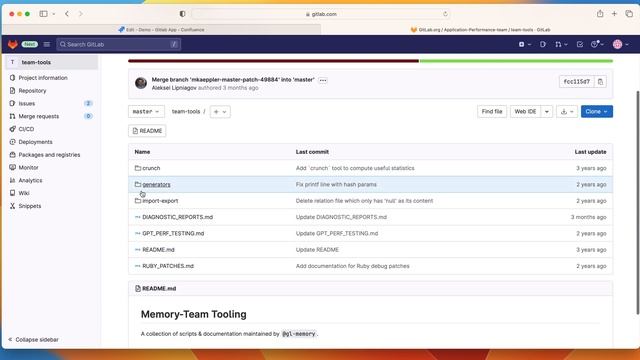Click team-tools in breadcrumb path
Image resolution: width=640 pixels, height=360 pixels.
pyautogui.click(x=186, y=111)
